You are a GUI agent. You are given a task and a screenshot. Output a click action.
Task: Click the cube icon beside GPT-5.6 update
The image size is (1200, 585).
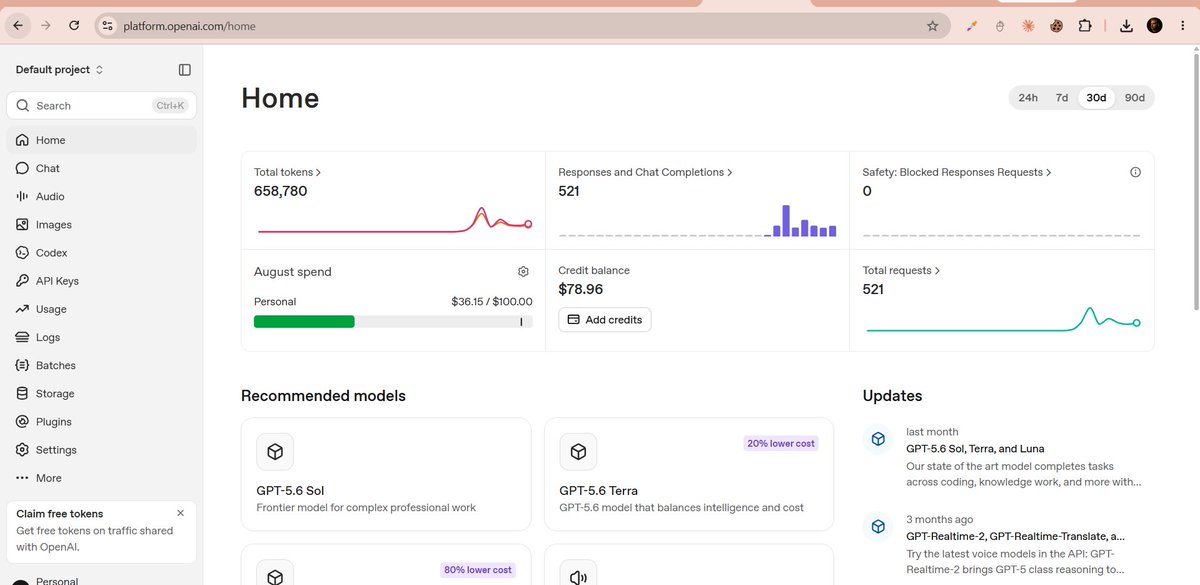click(x=877, y=439)
